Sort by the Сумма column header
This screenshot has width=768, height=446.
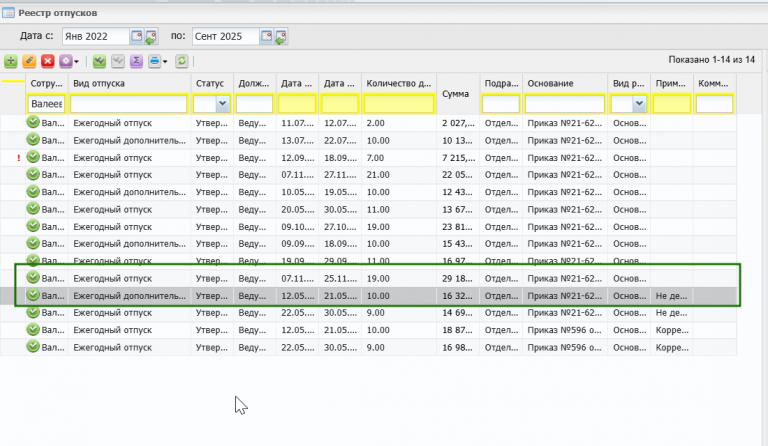458,94
